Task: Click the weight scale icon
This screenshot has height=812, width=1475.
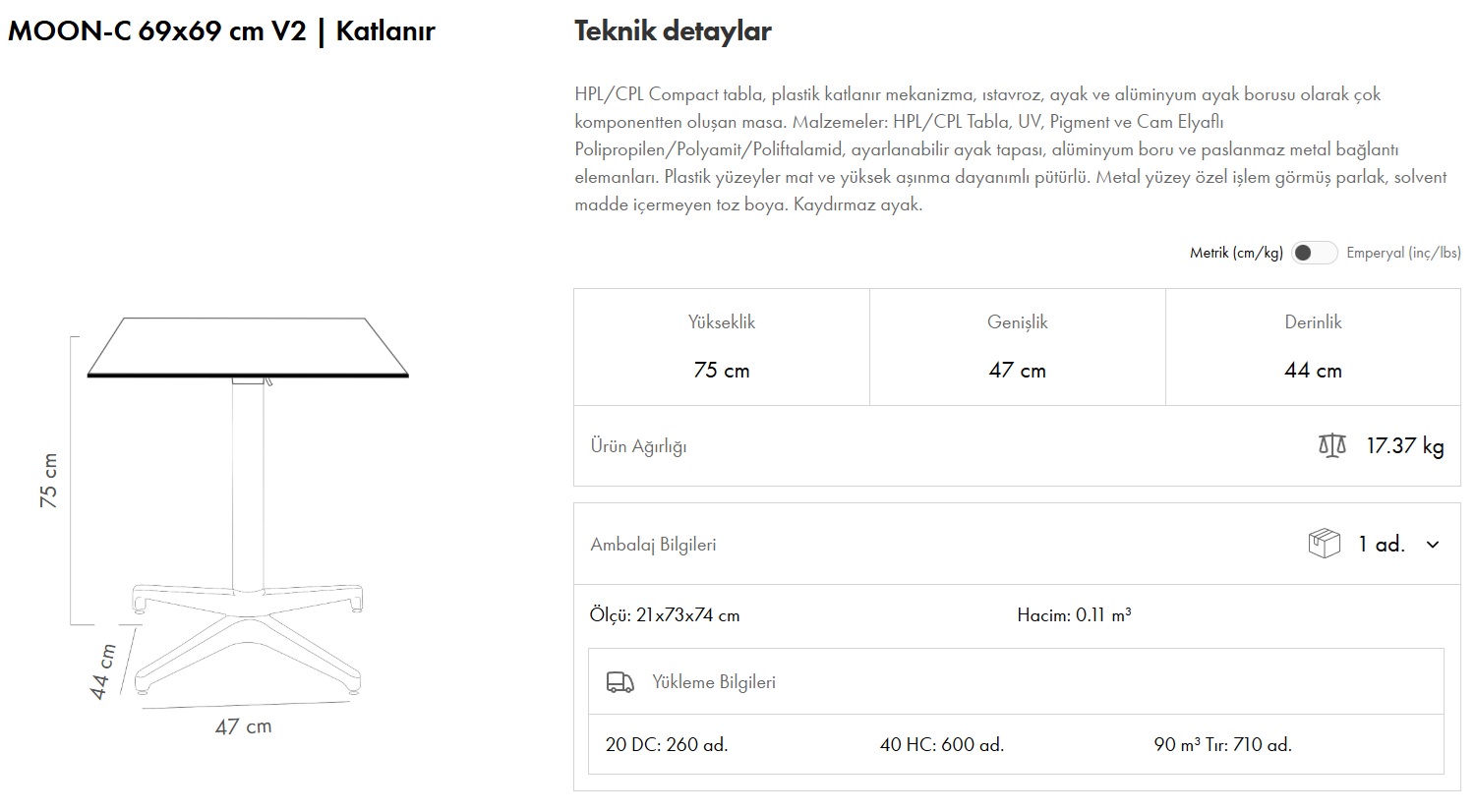Action: (1331, 446)
